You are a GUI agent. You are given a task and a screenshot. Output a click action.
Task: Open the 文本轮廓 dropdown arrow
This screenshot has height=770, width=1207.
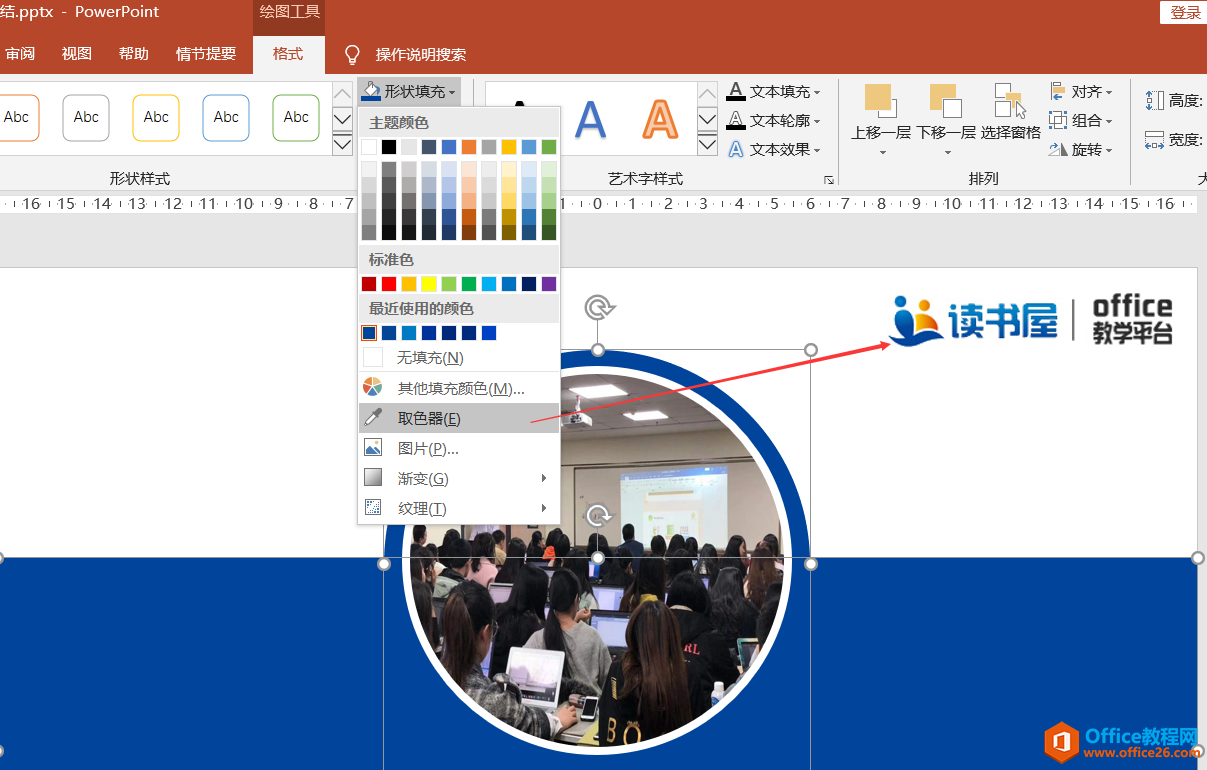pos(817,121)
